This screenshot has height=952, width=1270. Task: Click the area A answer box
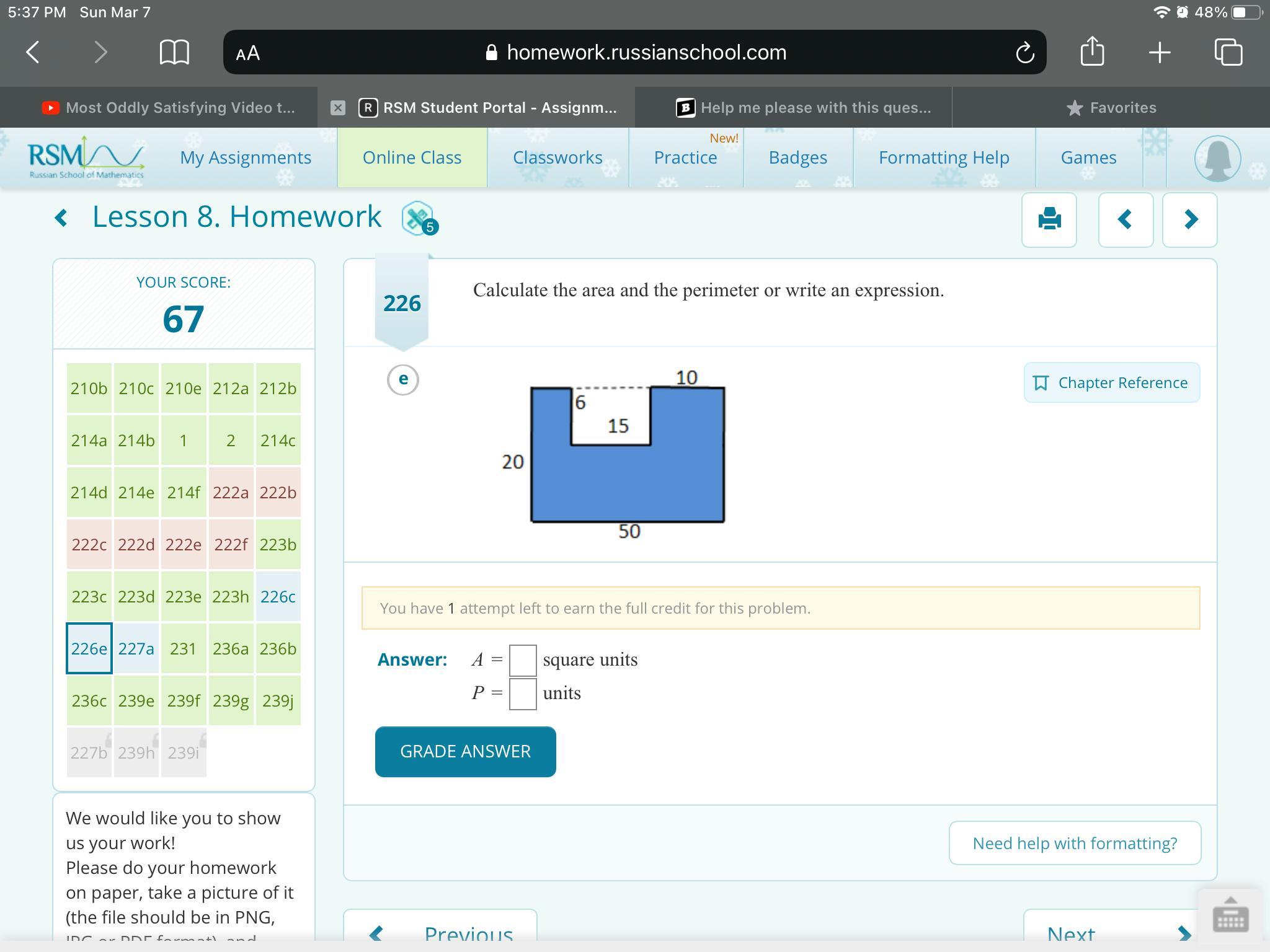(x=522, y=660)
